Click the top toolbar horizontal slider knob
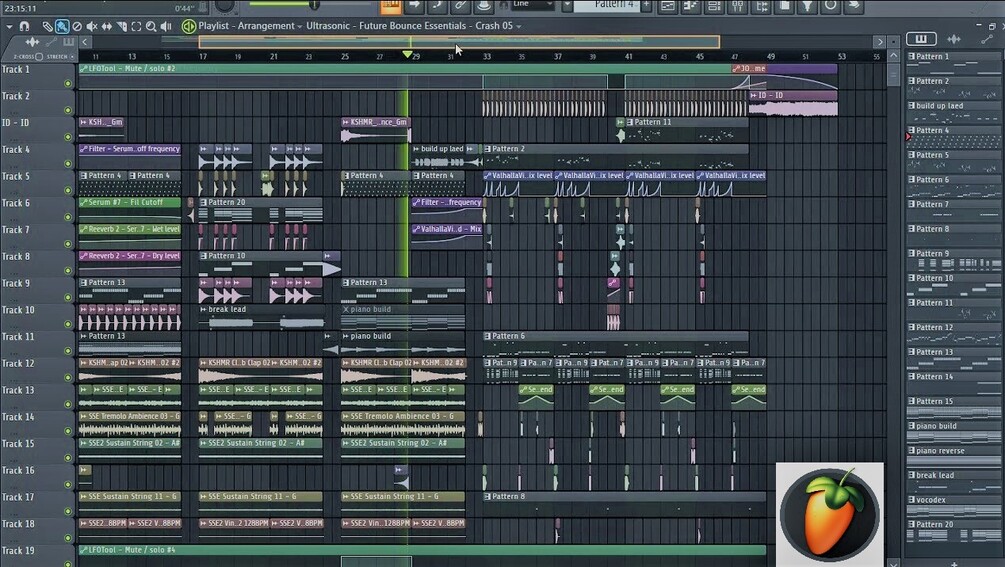 point(314,5)
